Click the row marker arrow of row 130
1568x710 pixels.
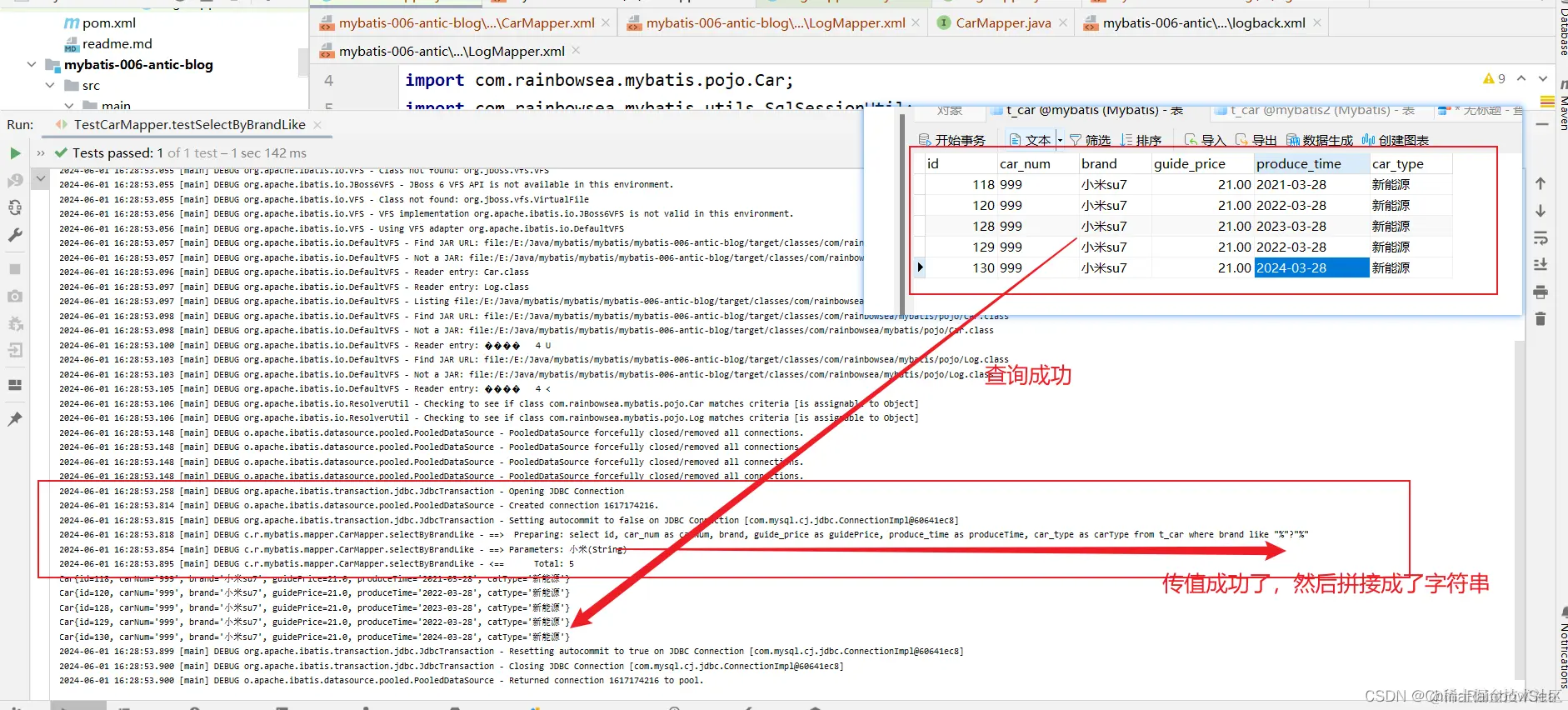pyautogui.click(x=920, y=267)
